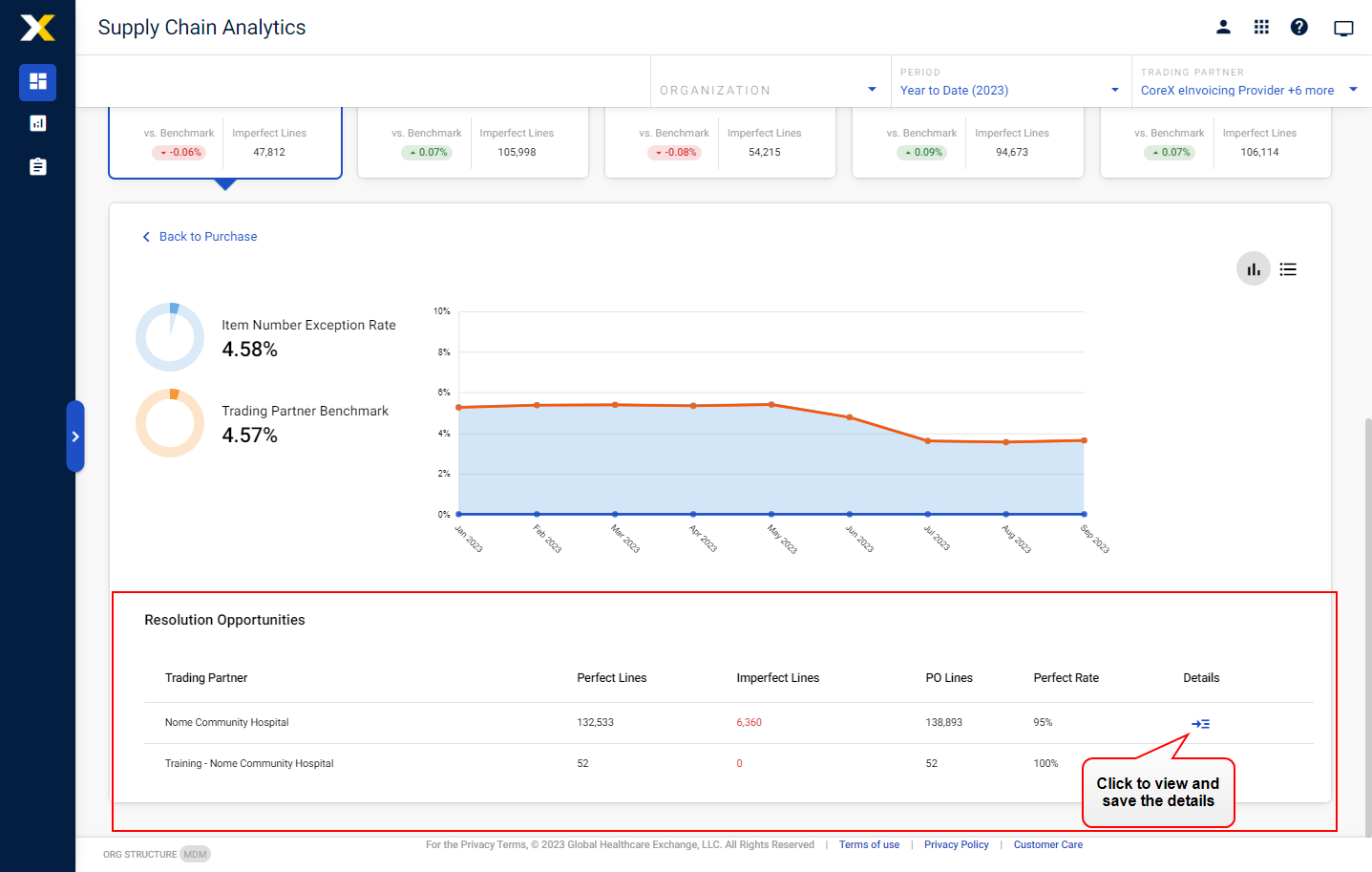
Task: Select the first KPI card with 47,812 lines
Action: (224, 143)
